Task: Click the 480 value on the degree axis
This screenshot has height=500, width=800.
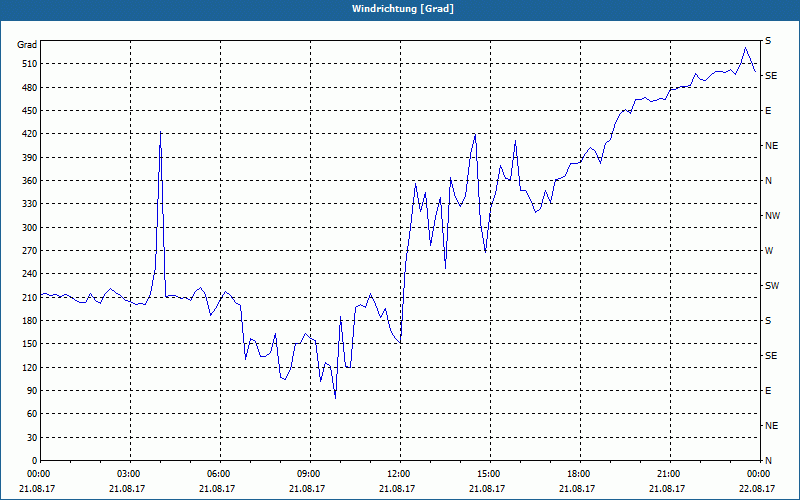Action: (30, 87)
